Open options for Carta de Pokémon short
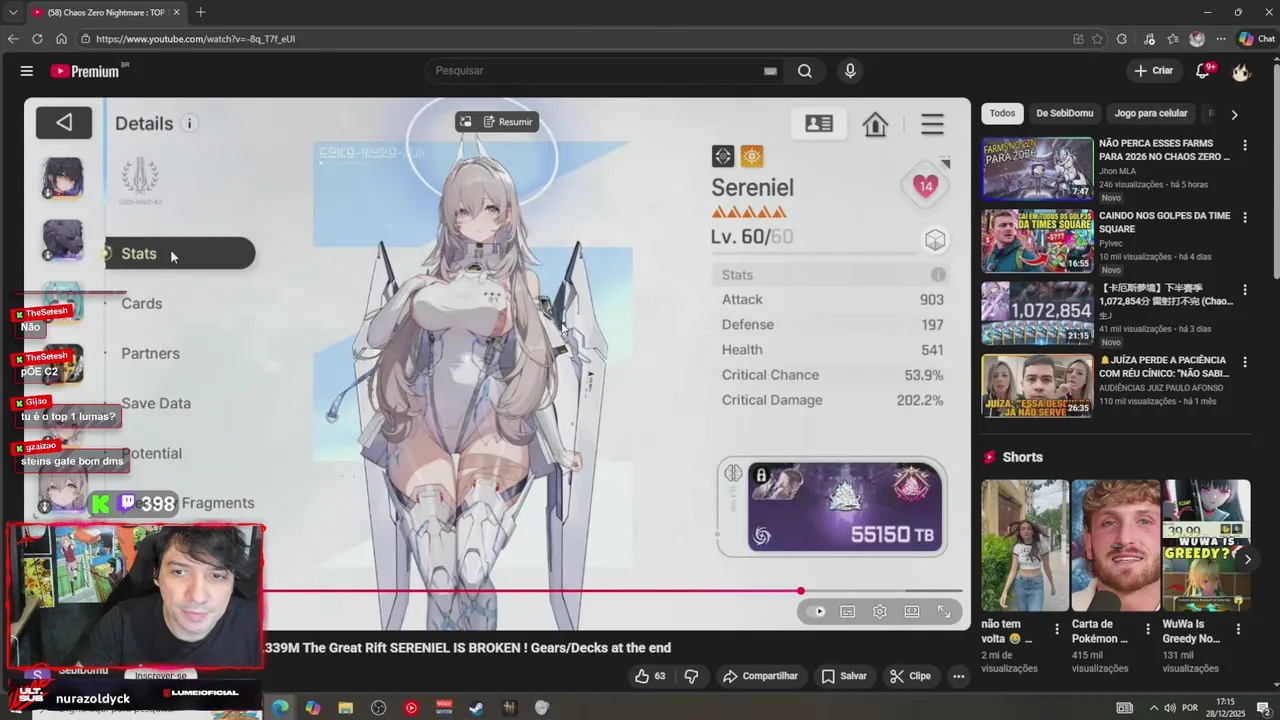 [x=1147, y=629]
